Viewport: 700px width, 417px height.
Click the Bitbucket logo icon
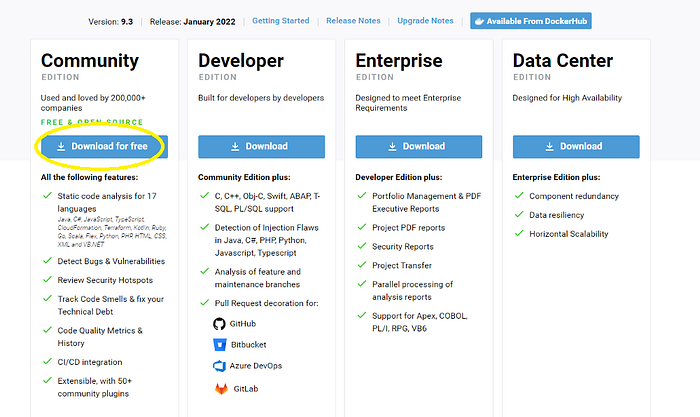220,345
